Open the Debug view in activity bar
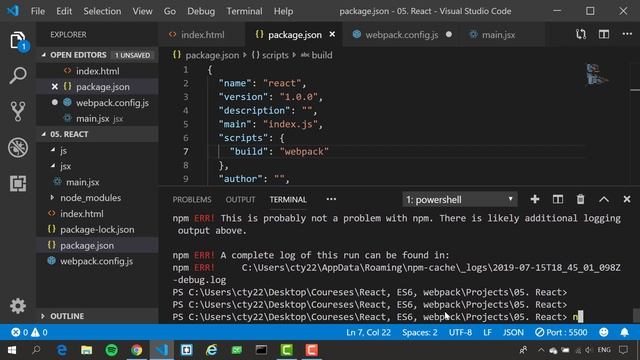The image size is (640, 360). (18, 147)
